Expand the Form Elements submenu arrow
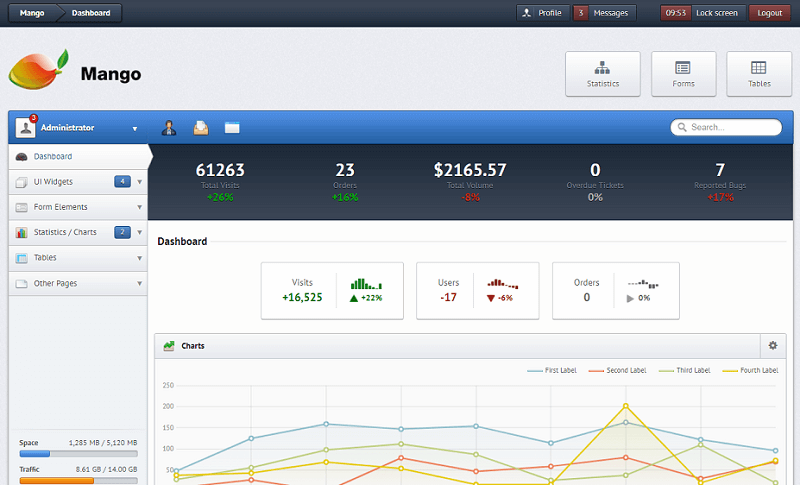The width and height of the screenshot is (800, 485). [139, 207]
